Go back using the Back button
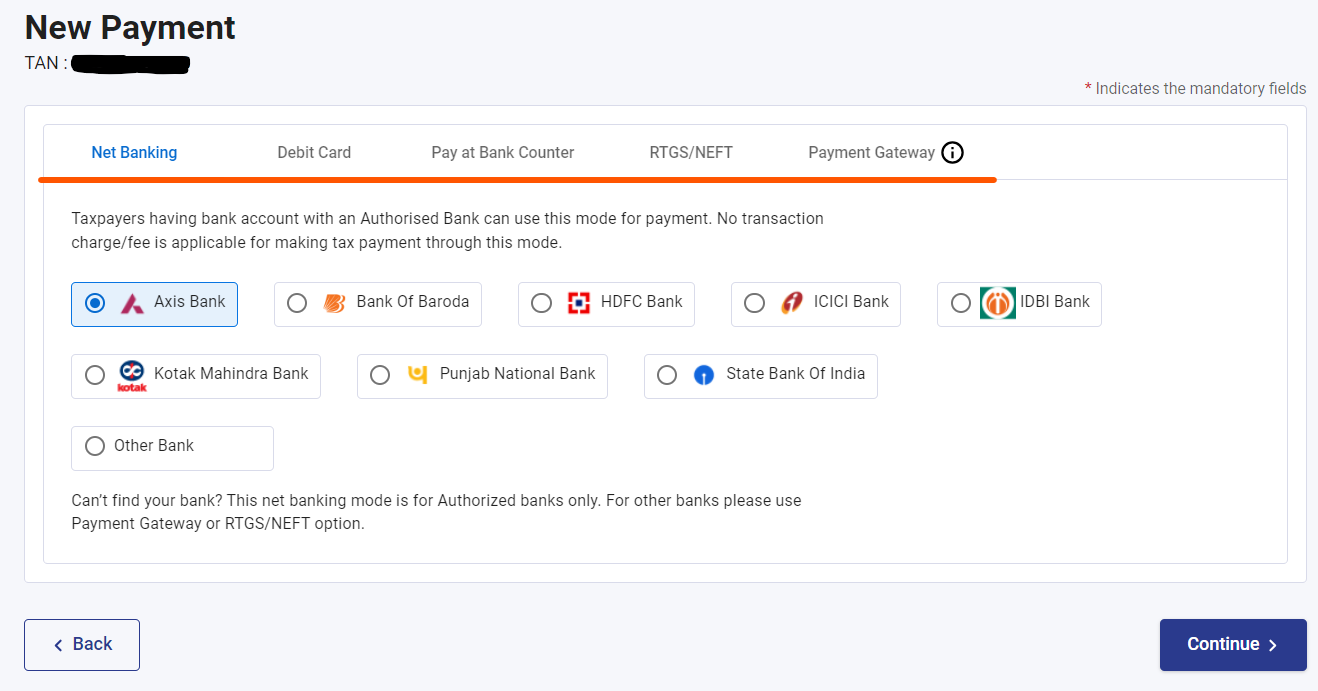 click(x=81, y=644)
